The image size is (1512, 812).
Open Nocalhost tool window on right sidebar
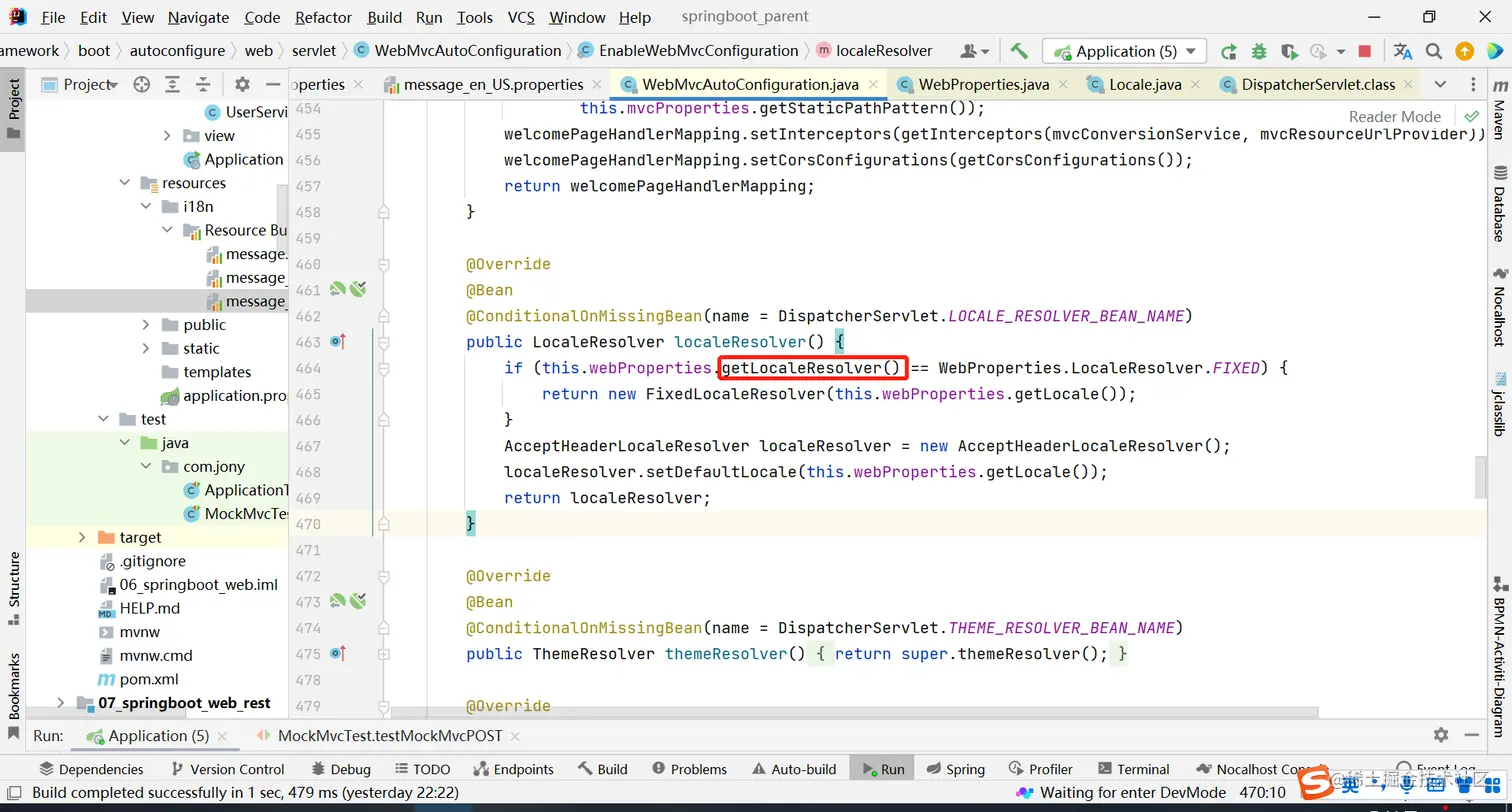click(x=1499, y=307)
